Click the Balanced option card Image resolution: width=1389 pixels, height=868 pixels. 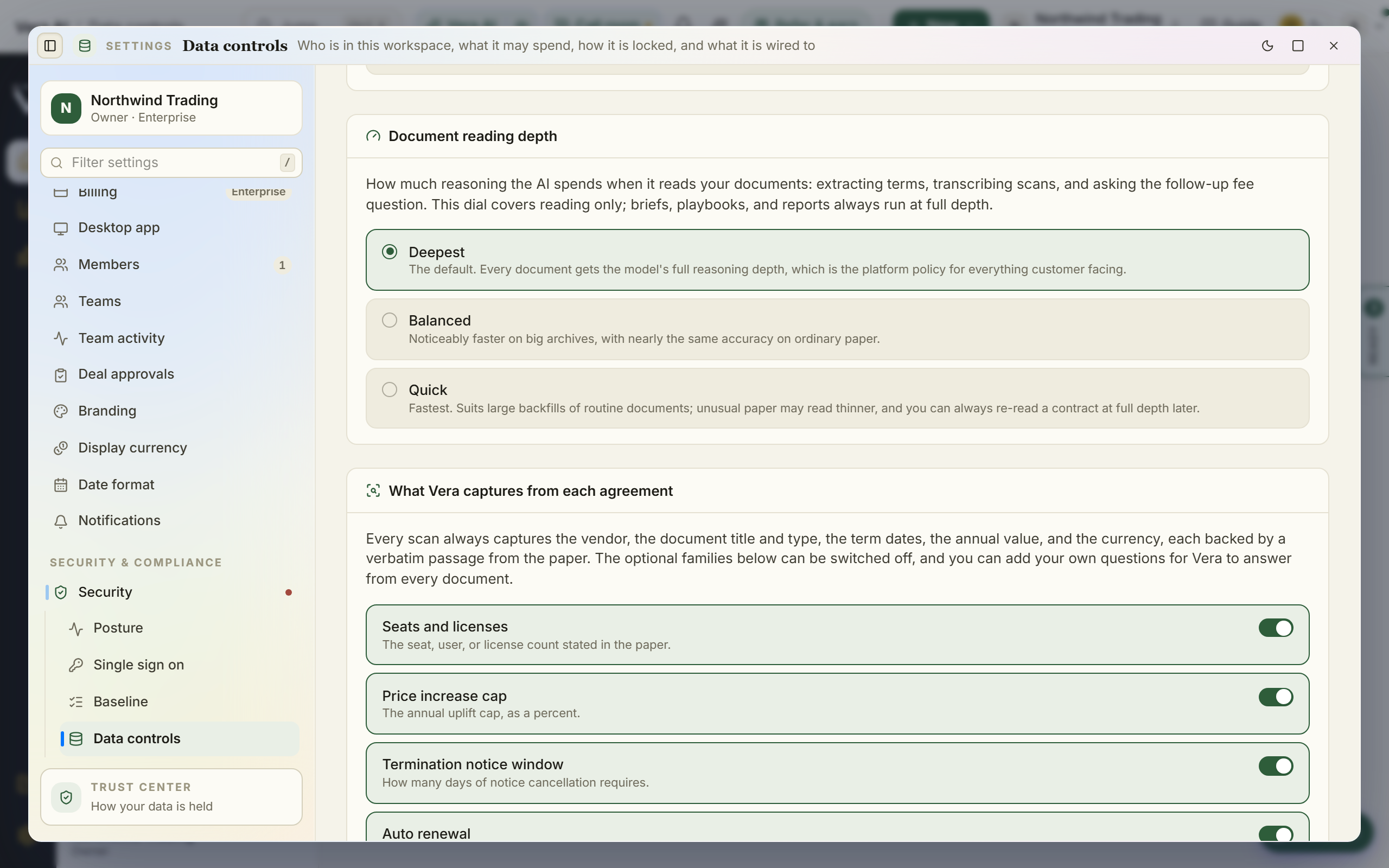pyautogui.click(x=837, y=329)
